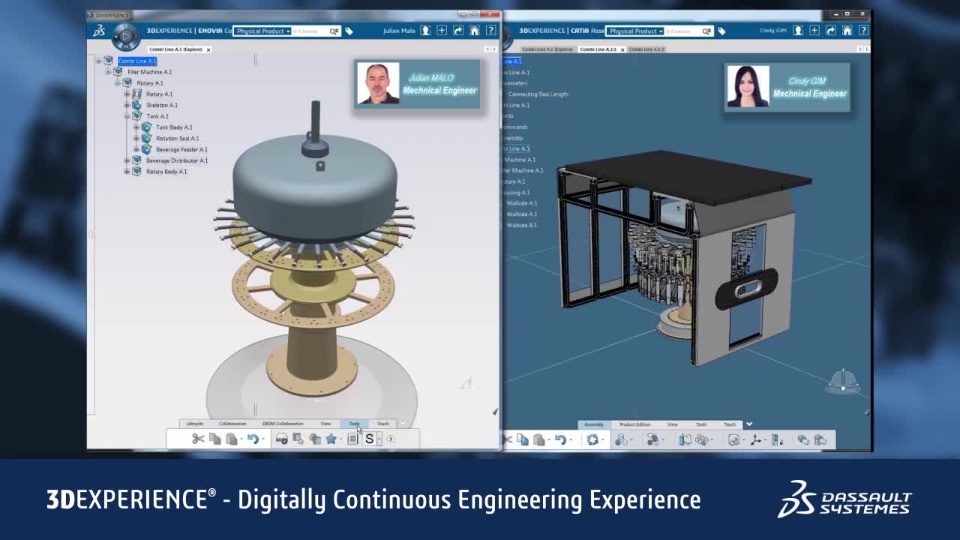Click the Update cycle icon in CATIA toolbar
This screenshot has height=540, width=960.
592,440
